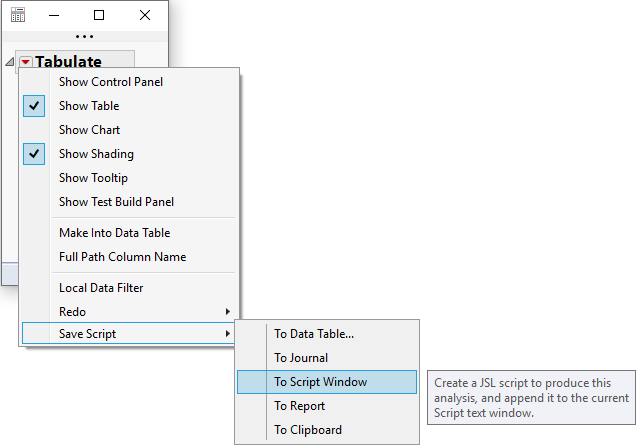Enable Show Control Panel
Screen dimensions: 642x448
click(x=111, y=82)
